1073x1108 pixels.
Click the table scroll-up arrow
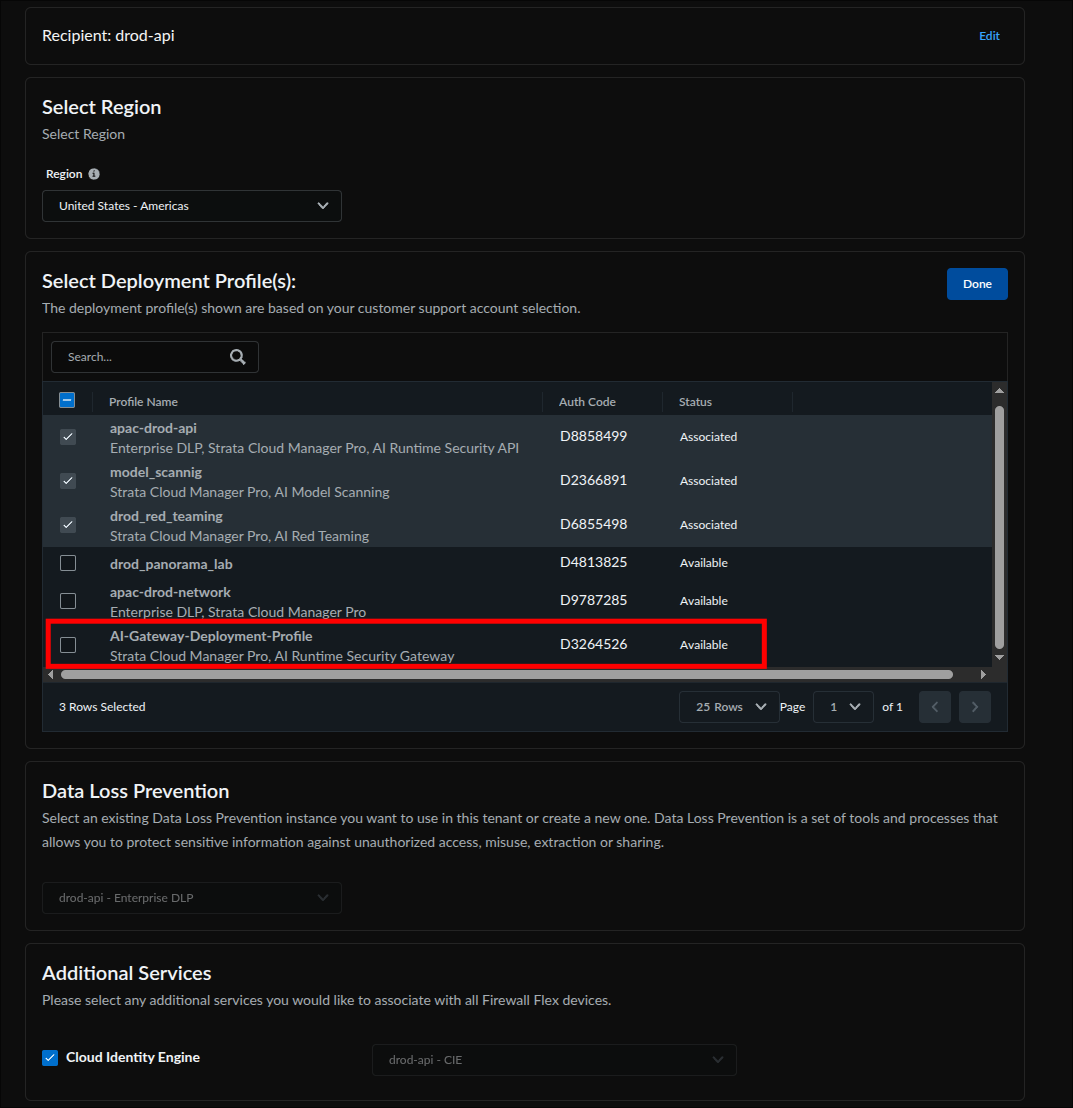(x=999, y=391)
